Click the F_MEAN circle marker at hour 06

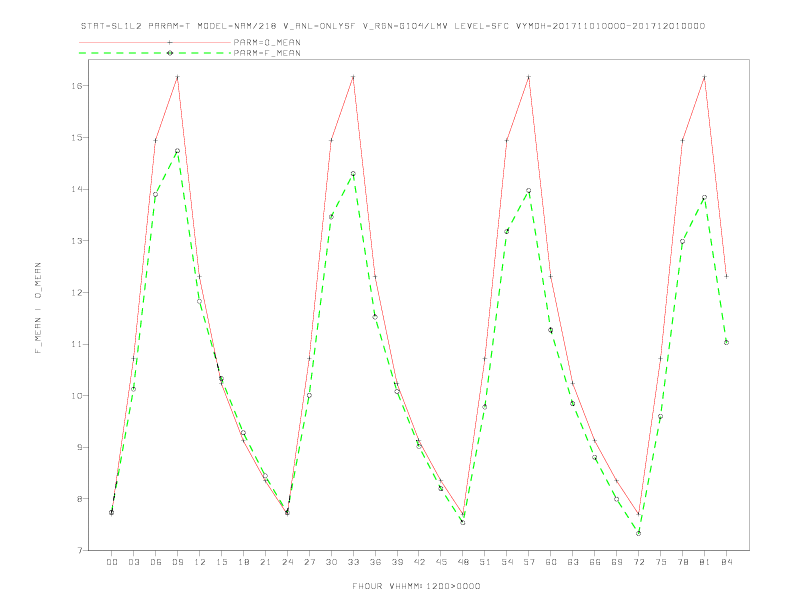(156, 194)
